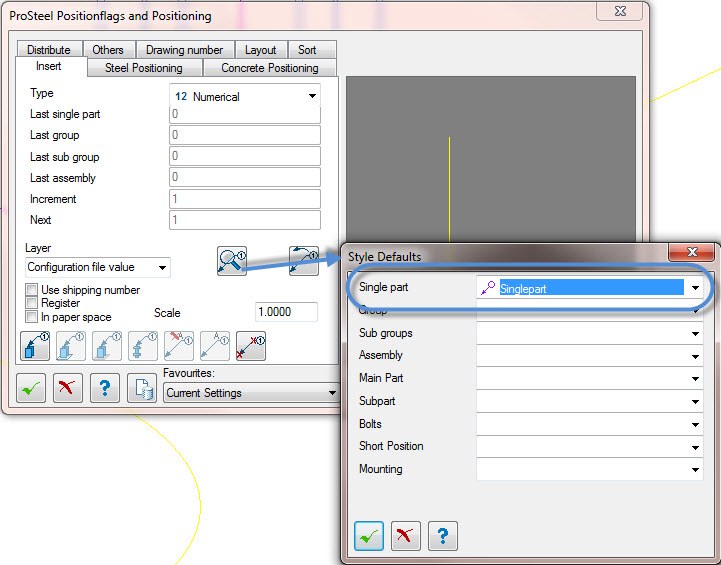Close the ProSteel Positionflags dialog

620,11
